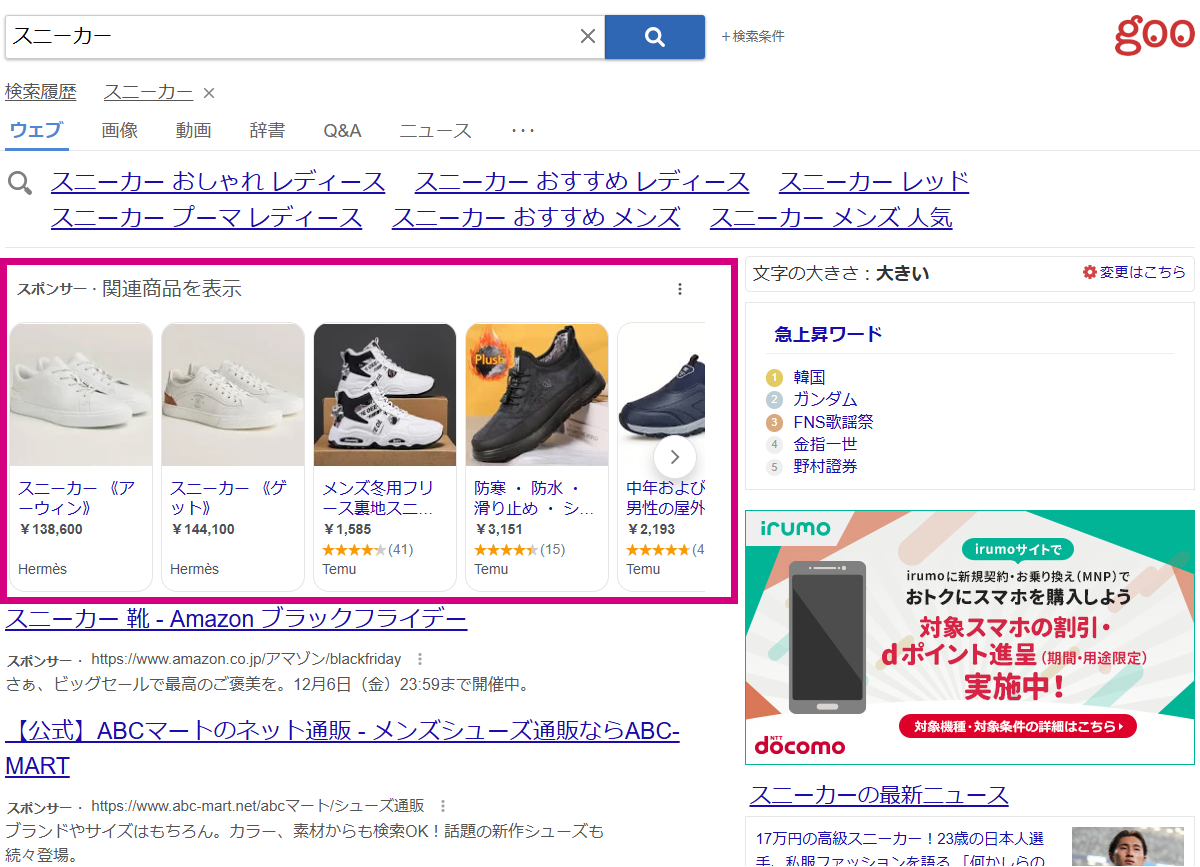1200x867 pixels.
Task: Open メンズ冬用フリース裏地 product title
Action: click(378, 498)
